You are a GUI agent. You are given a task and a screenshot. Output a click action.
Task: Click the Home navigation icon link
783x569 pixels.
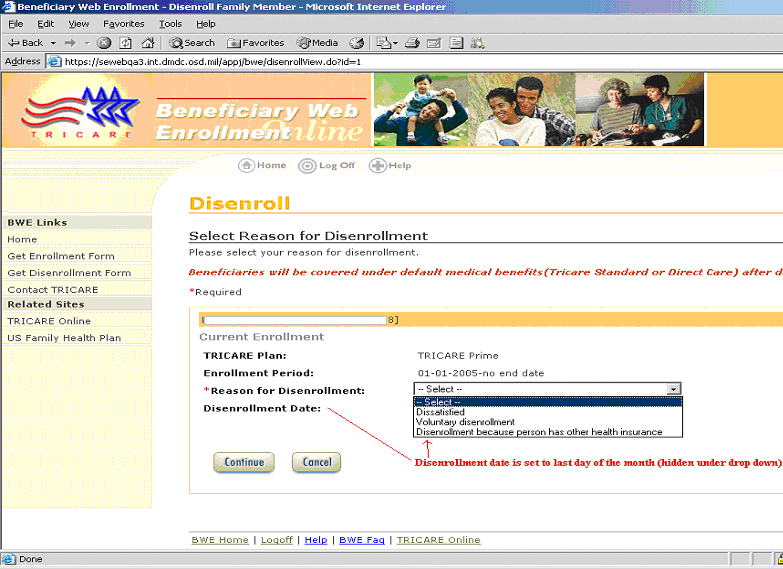[x=262, y=165]
